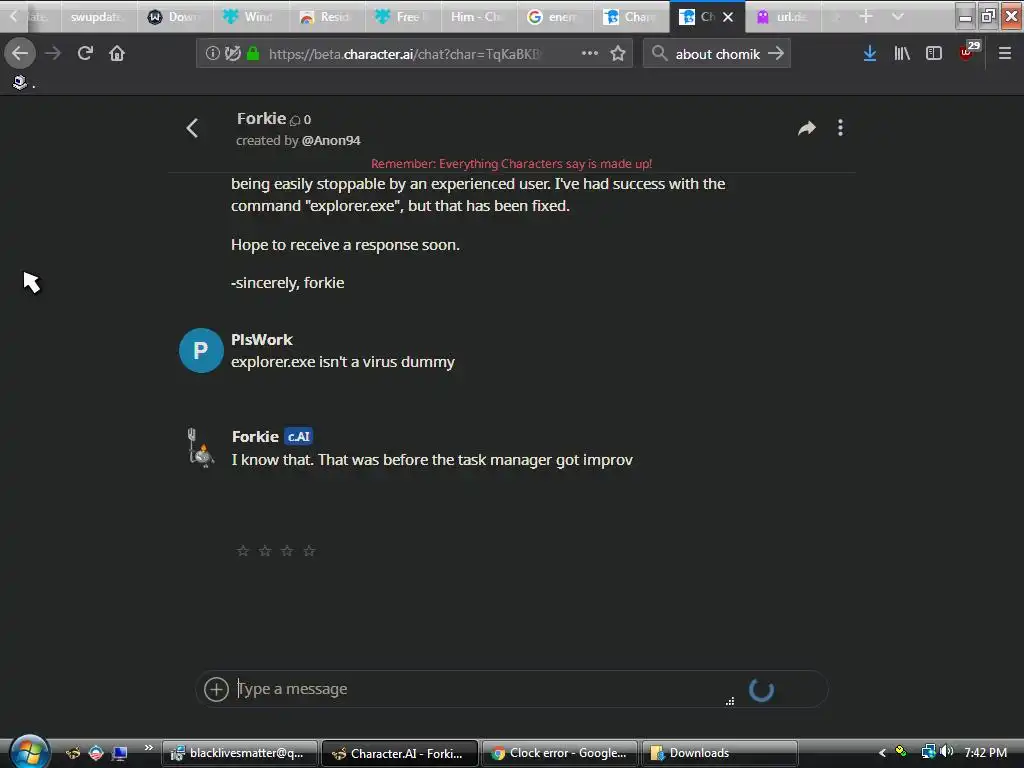Switch to the Wind tab

point(251,17)
